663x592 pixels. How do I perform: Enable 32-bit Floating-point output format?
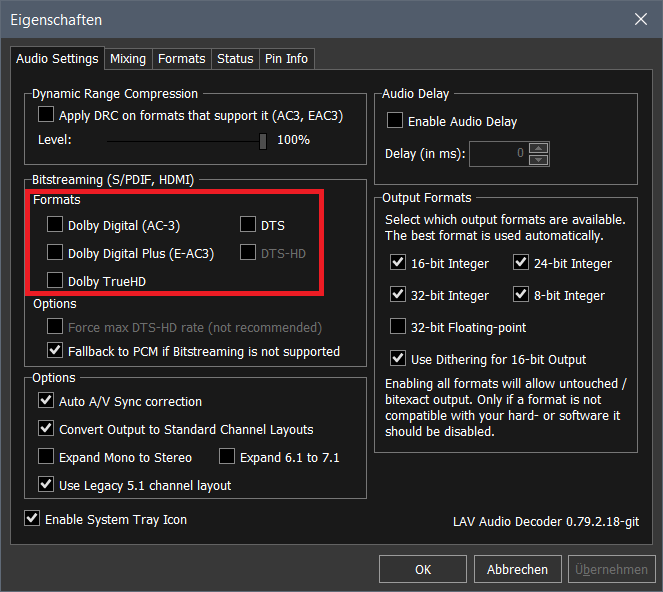pos(398,326)
